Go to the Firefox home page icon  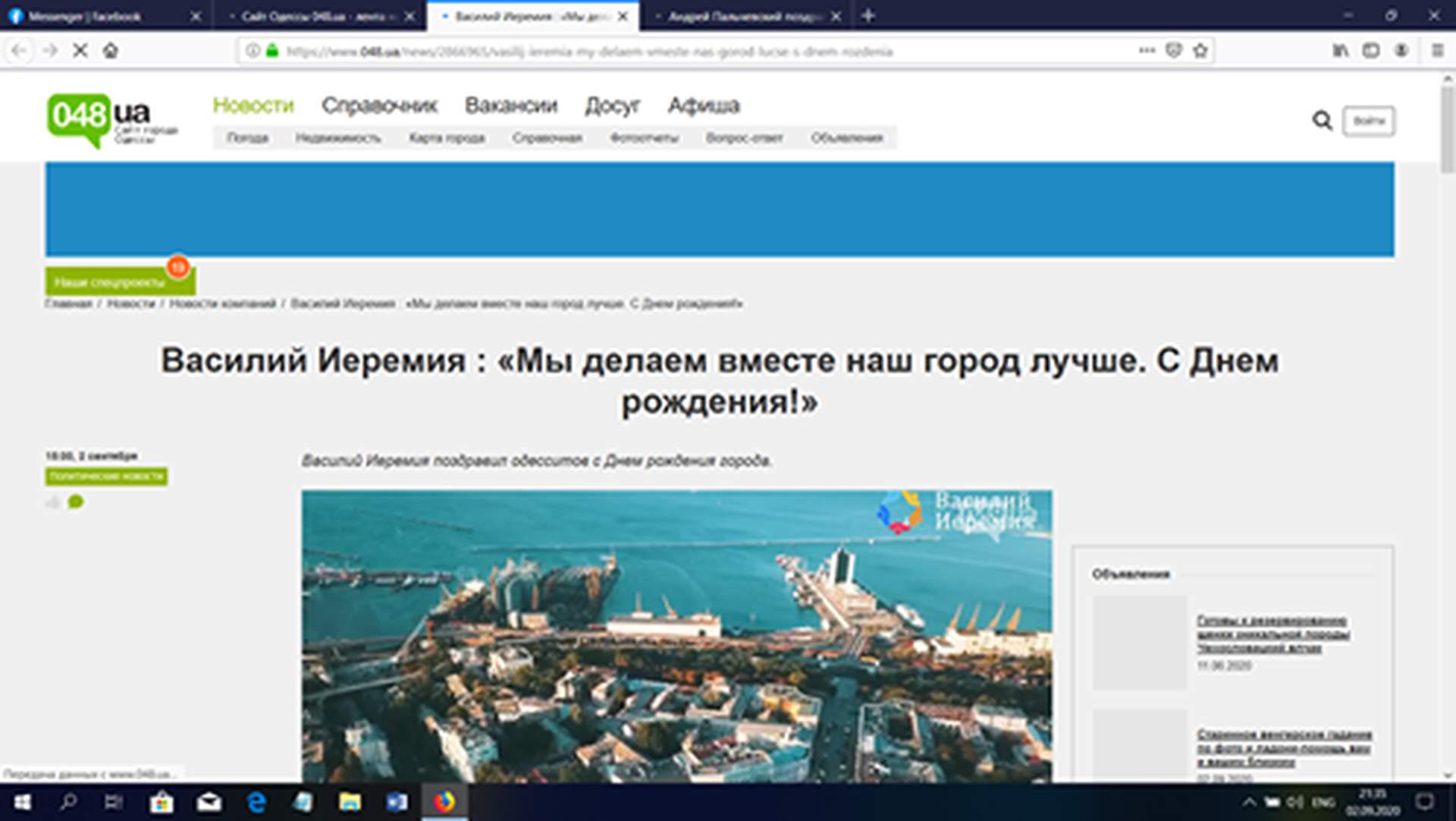111,51
